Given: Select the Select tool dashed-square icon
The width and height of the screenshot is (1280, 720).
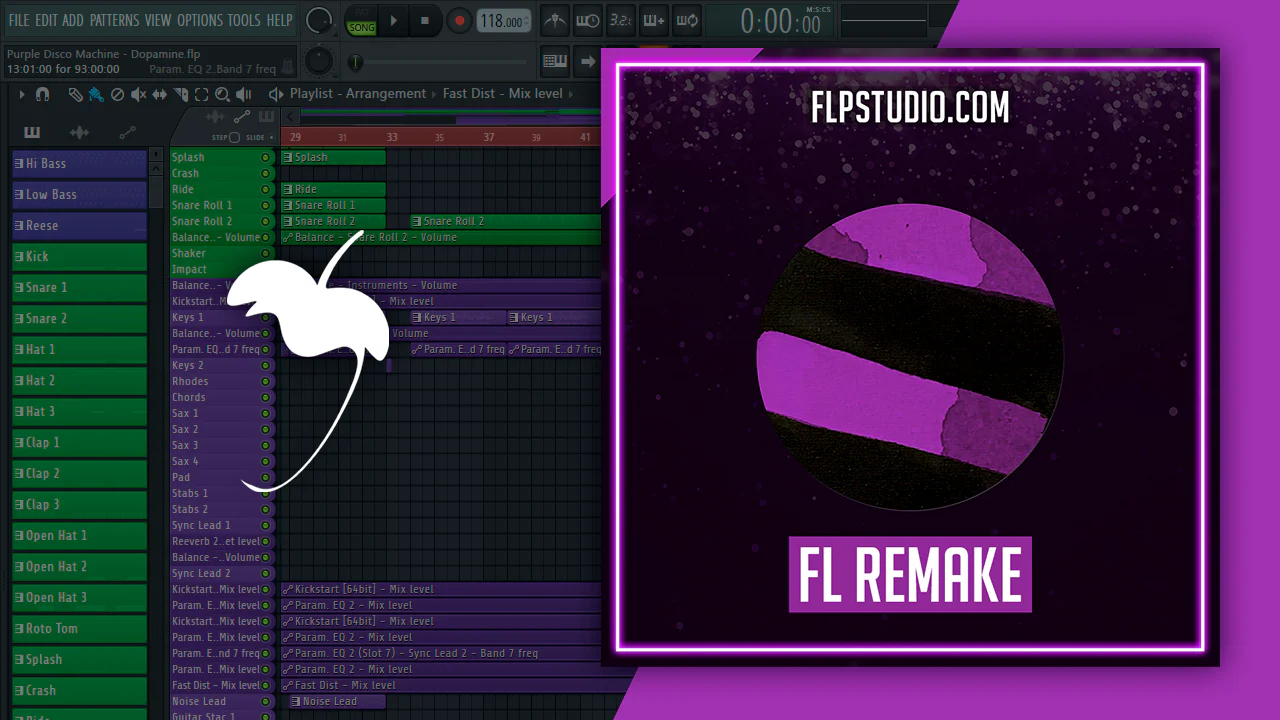Looking at the screenshot, I should coord(201,94).
